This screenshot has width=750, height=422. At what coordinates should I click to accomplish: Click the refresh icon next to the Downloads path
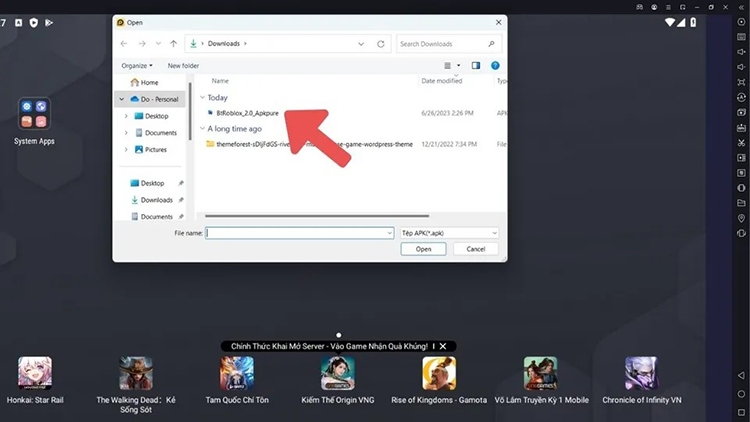coord(381,44)
